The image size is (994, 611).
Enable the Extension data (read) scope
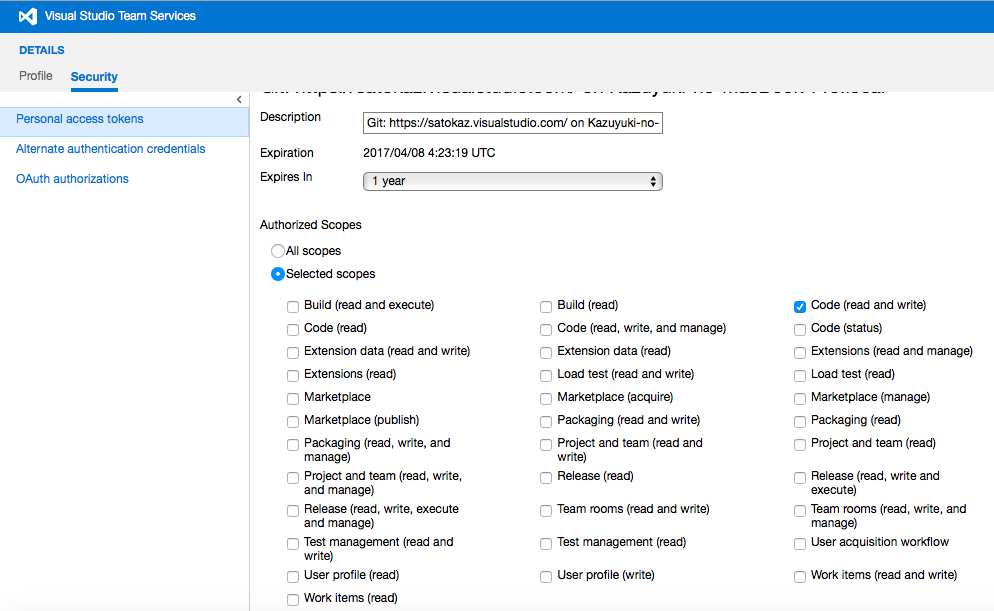pos(545,352)
